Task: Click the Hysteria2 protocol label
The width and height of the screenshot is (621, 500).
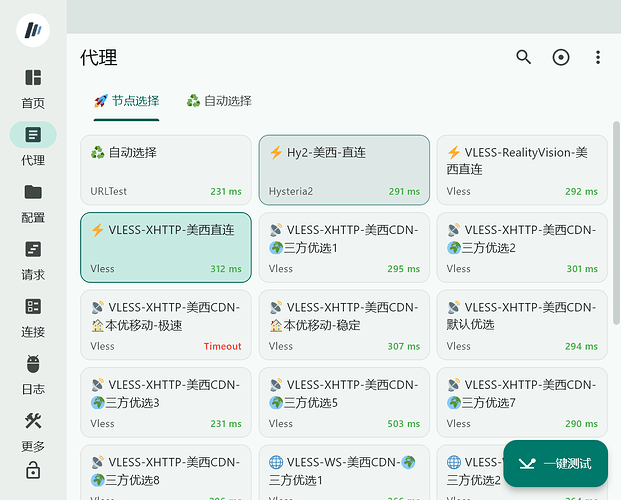Action: click(x=291, y=191)
